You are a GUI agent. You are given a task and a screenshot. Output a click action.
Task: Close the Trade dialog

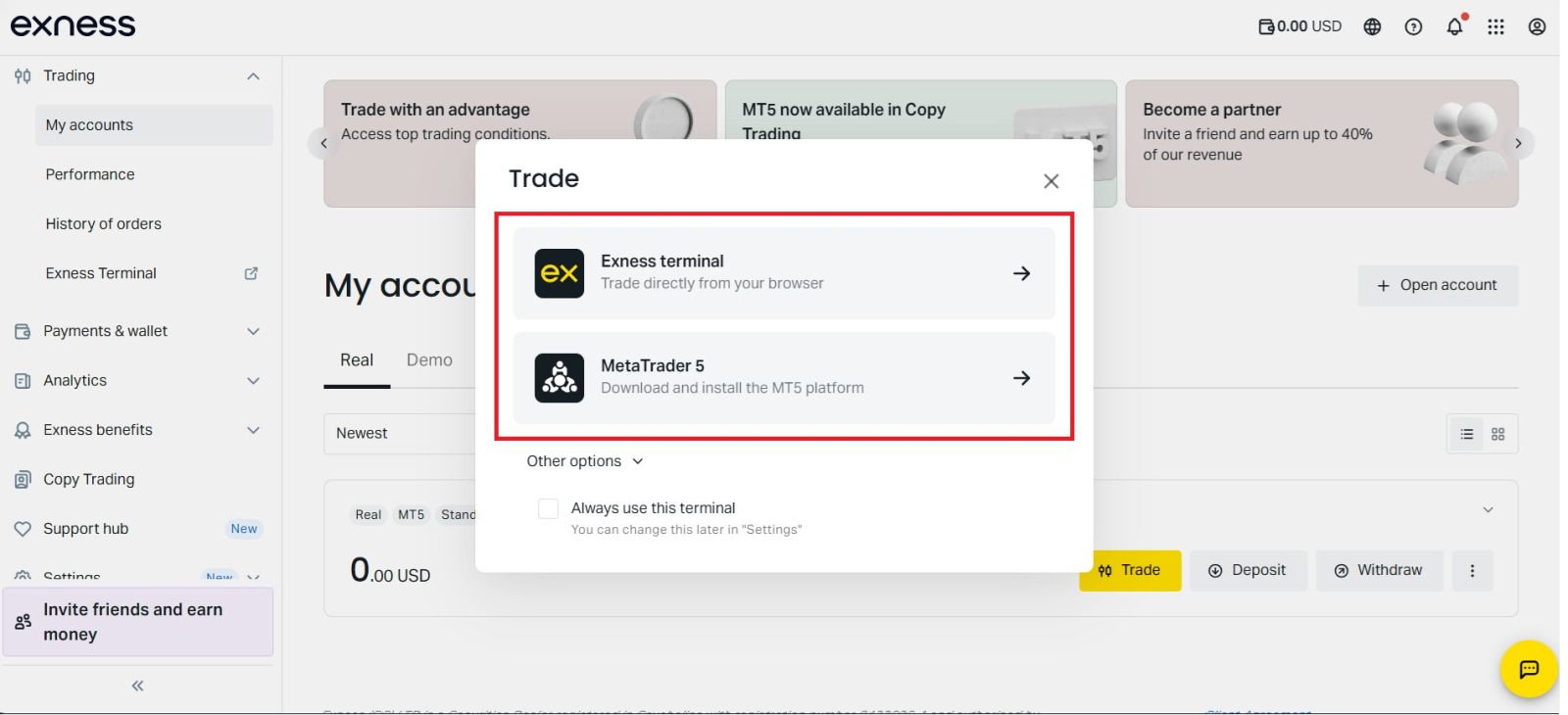1051,181
